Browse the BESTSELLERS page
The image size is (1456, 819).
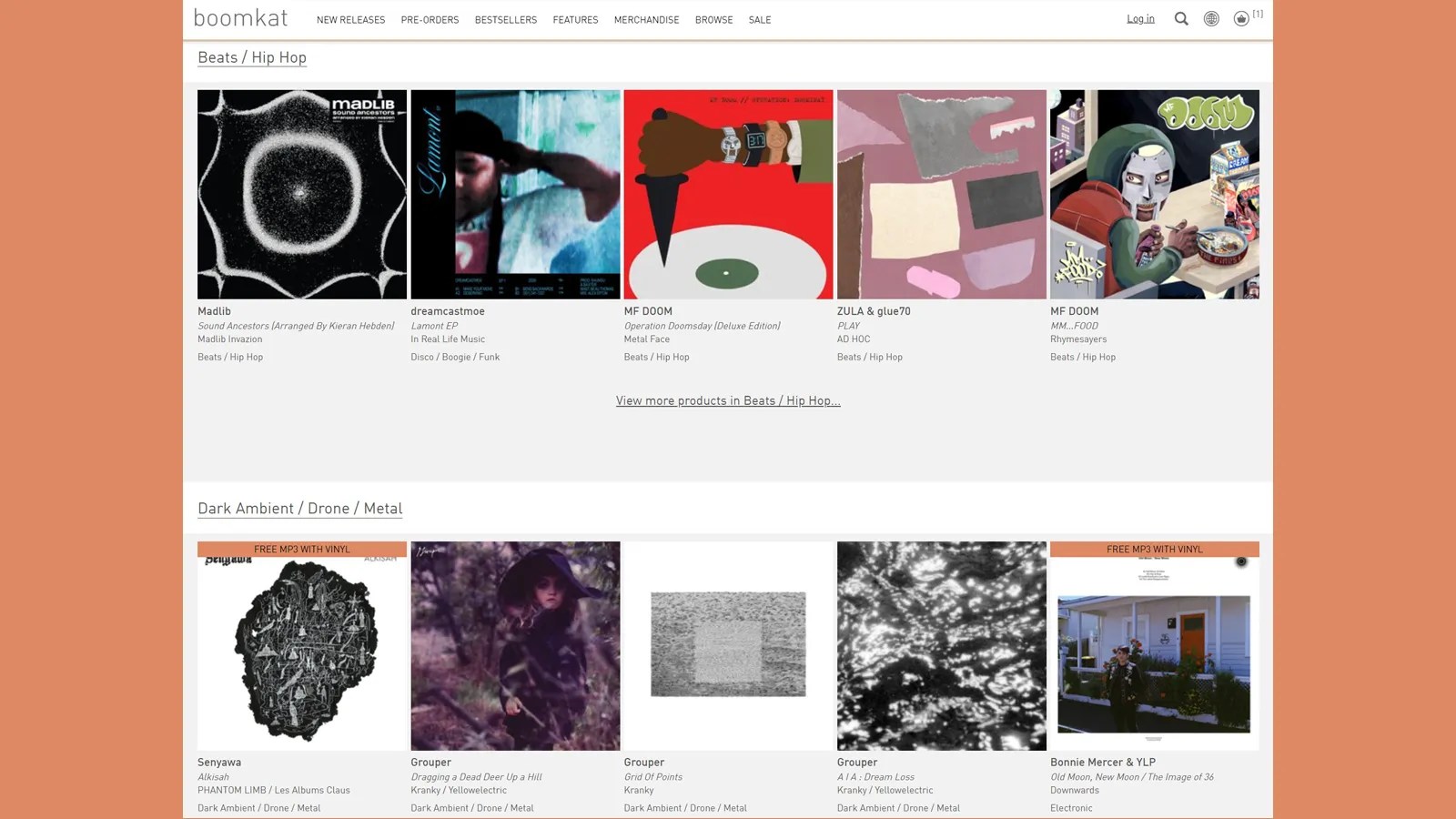coord(506,19)
